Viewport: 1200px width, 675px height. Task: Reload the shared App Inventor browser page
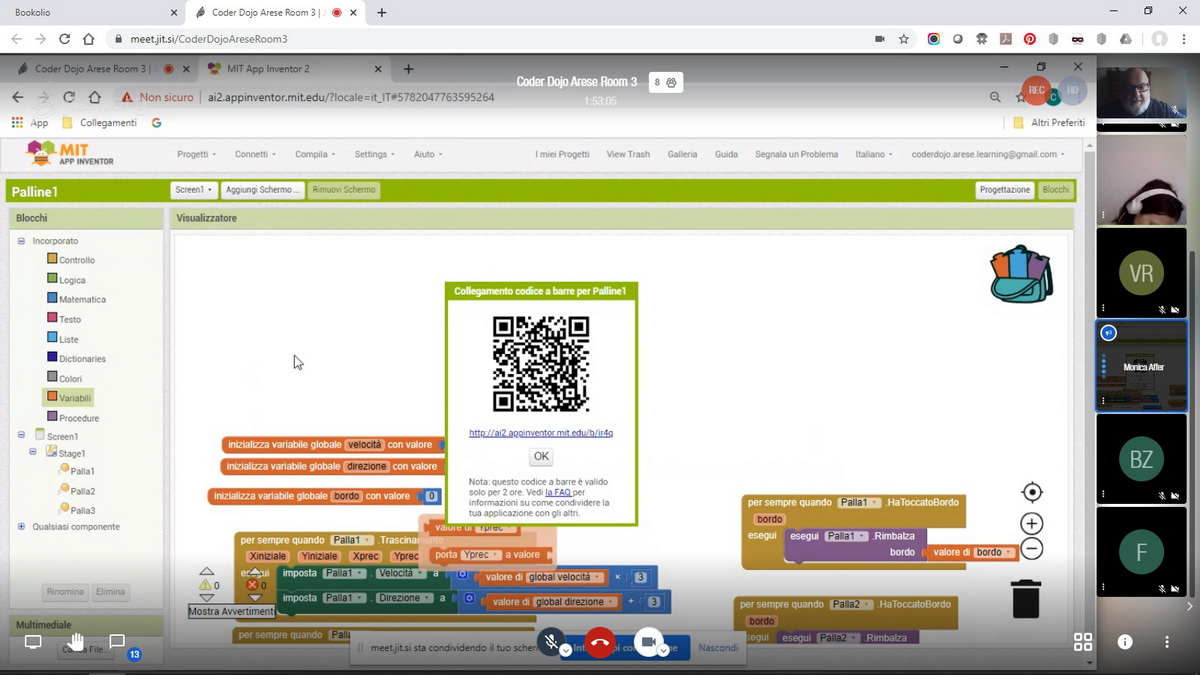[69, 97]
